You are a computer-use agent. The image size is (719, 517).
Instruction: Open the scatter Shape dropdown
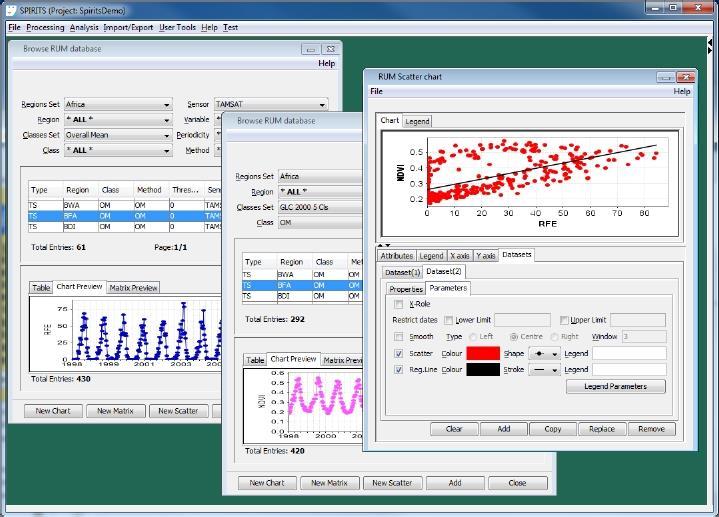pos(544,354)
